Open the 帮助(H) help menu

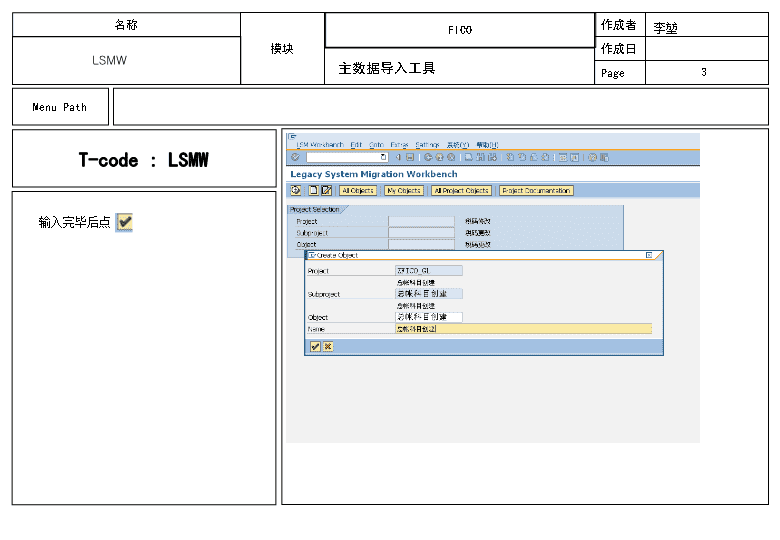[488, 145]
